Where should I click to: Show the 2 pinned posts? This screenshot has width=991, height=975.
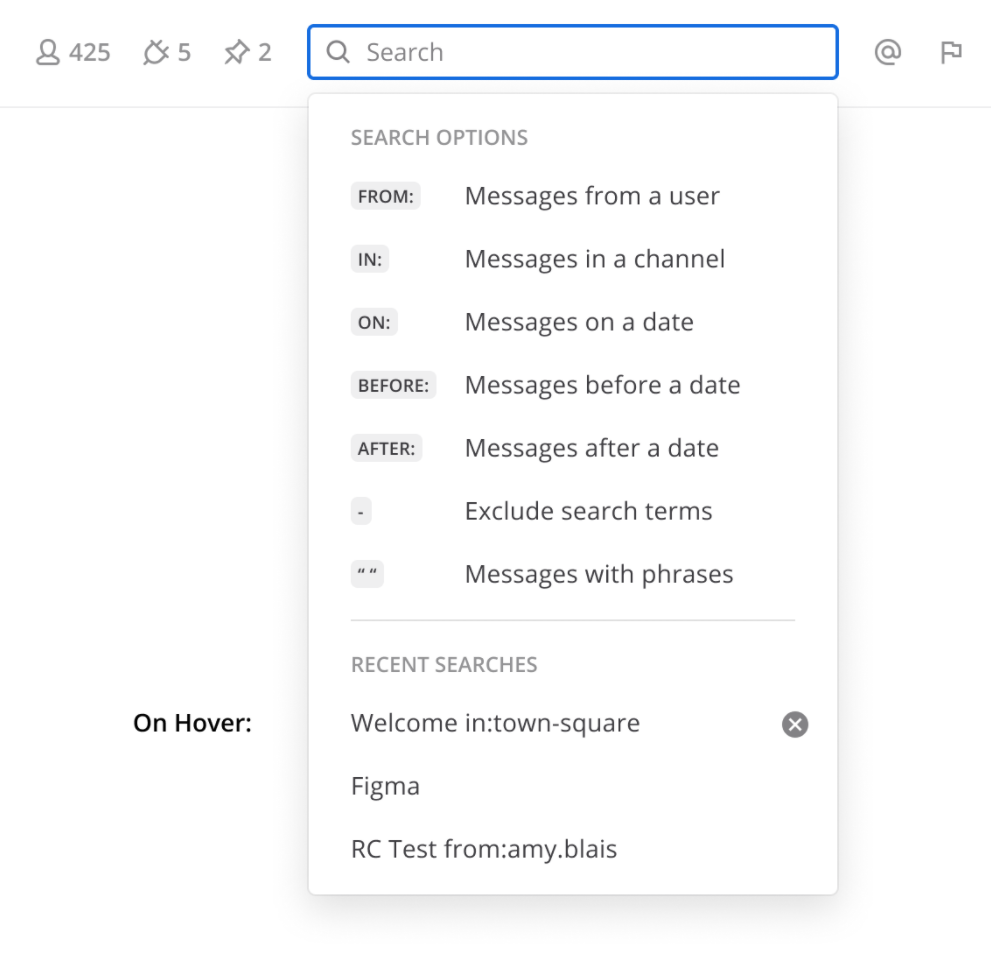(248, 52)
